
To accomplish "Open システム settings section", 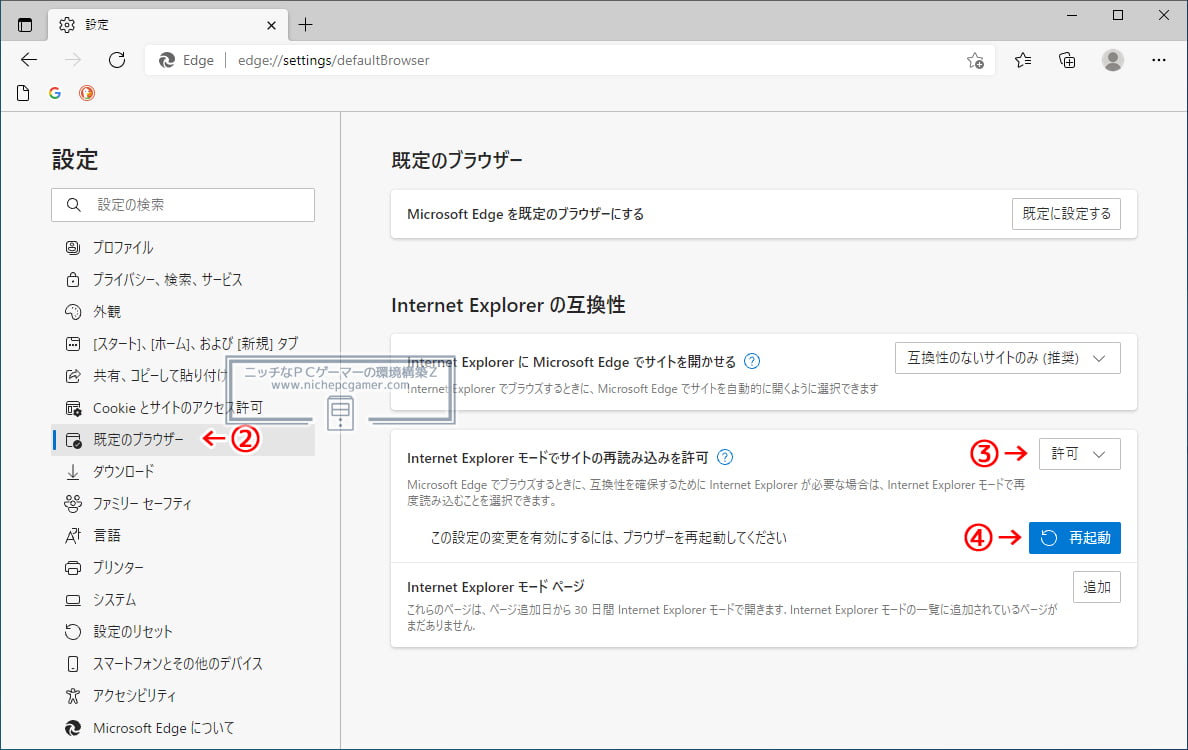I will [x=183, y=599].
